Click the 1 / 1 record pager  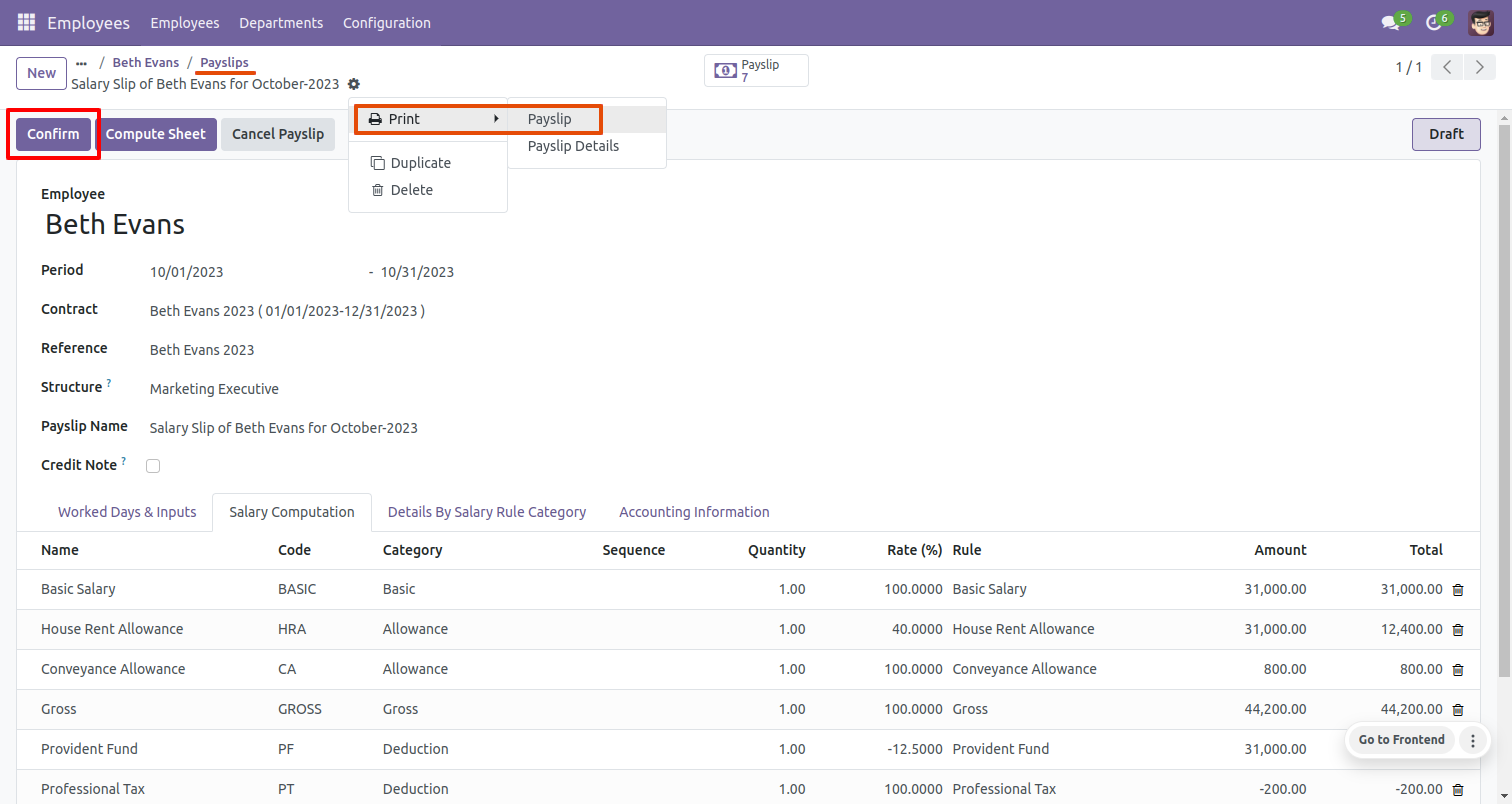(1408, 67)
